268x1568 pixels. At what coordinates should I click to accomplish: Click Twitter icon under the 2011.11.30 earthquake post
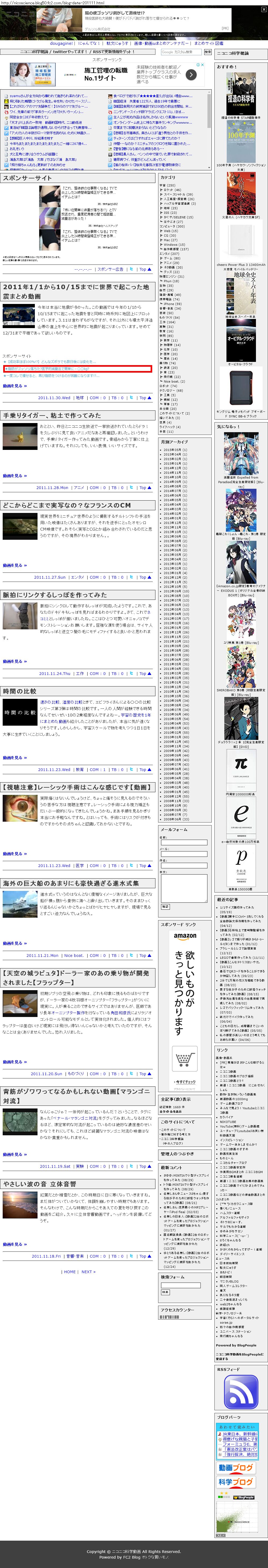(x=131, y=398)
